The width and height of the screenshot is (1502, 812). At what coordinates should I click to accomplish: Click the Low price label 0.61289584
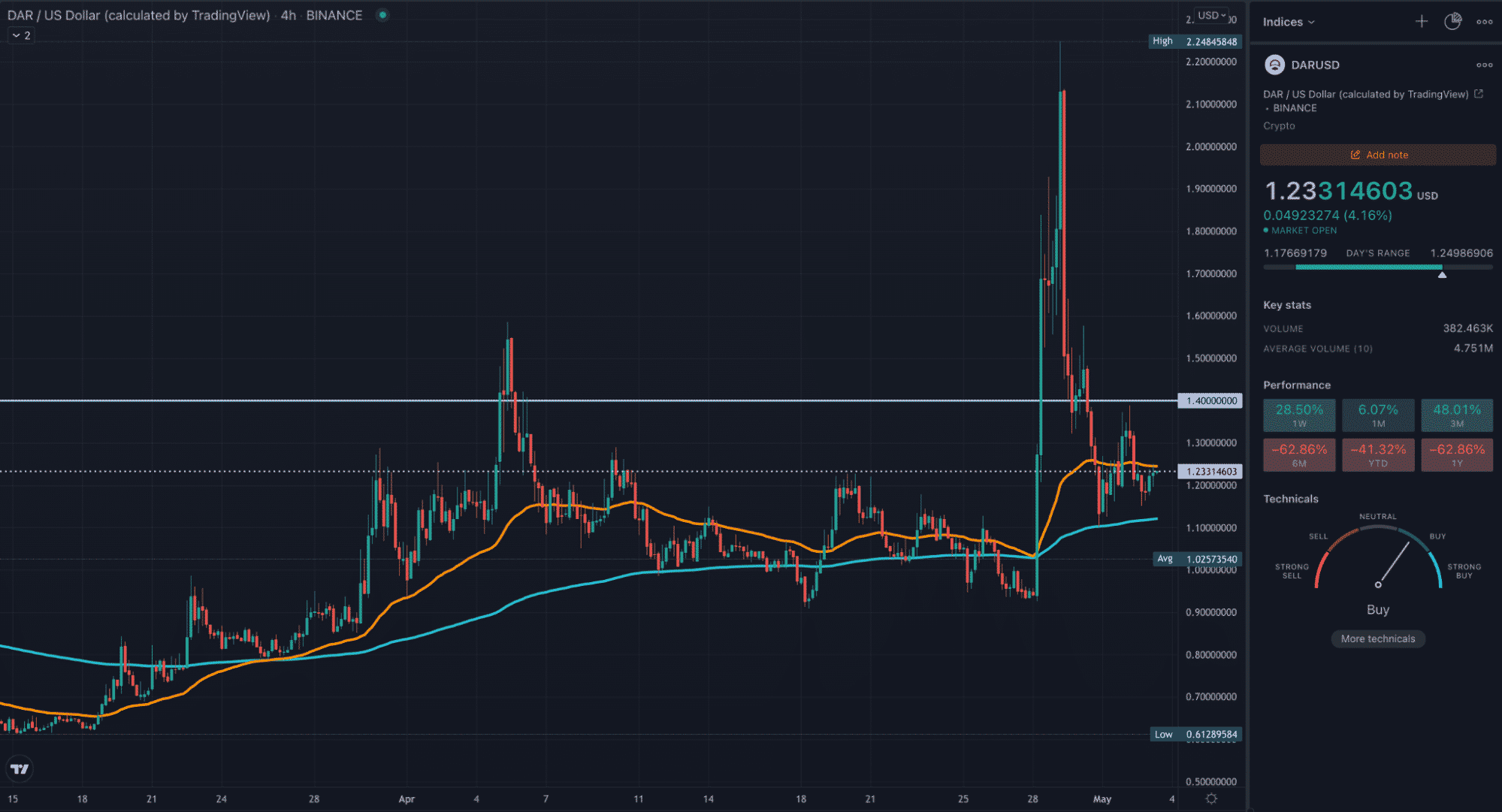tap(1195, 735)
